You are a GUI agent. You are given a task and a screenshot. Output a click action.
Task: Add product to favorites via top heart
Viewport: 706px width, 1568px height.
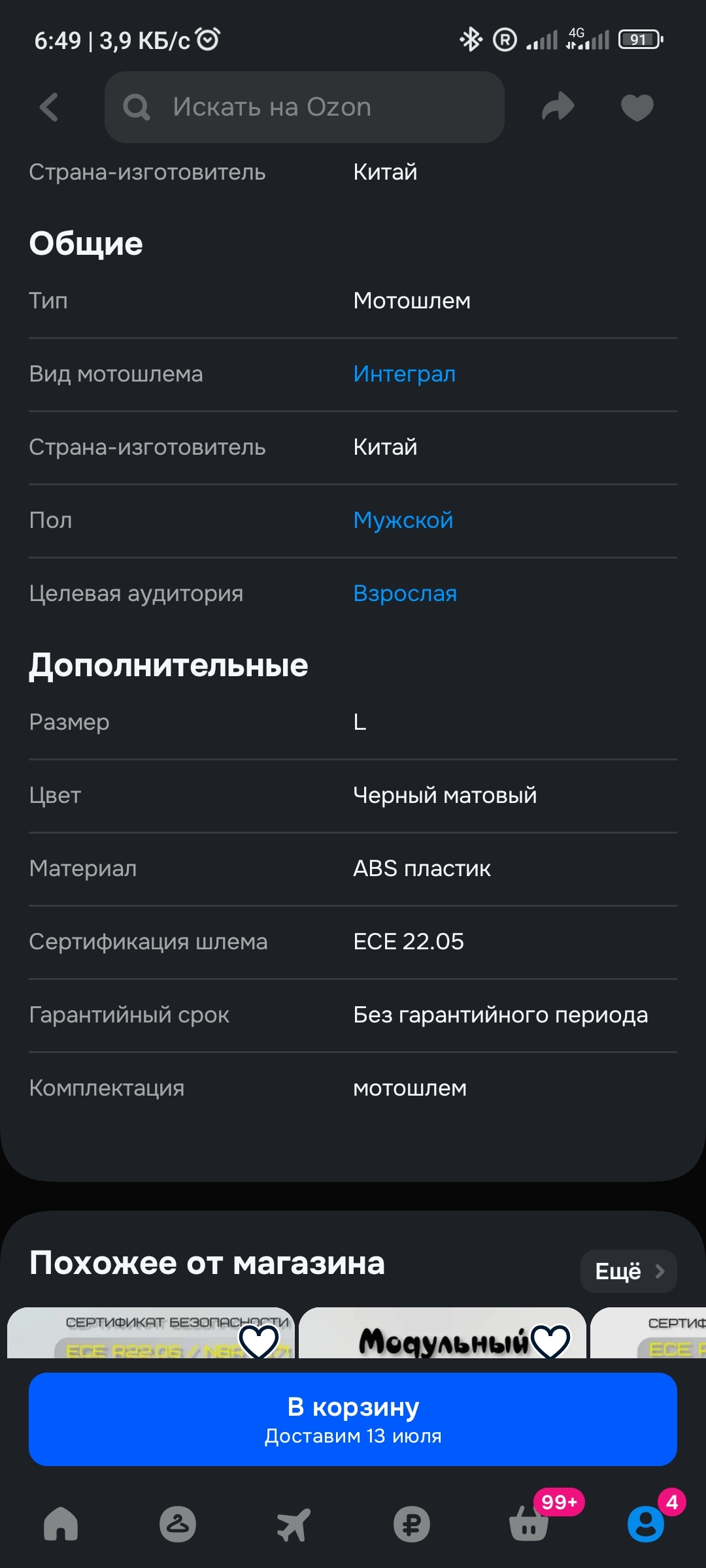(x=637, y=107)
